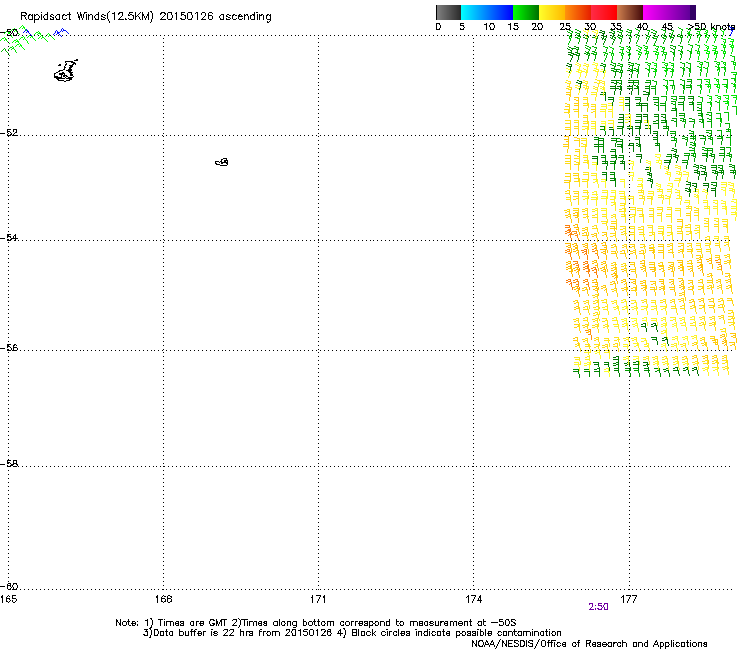Click the gray 0-5 knot legend swatch
The height and width of the screenshot is (650, 740).
(x=448, y=12)
